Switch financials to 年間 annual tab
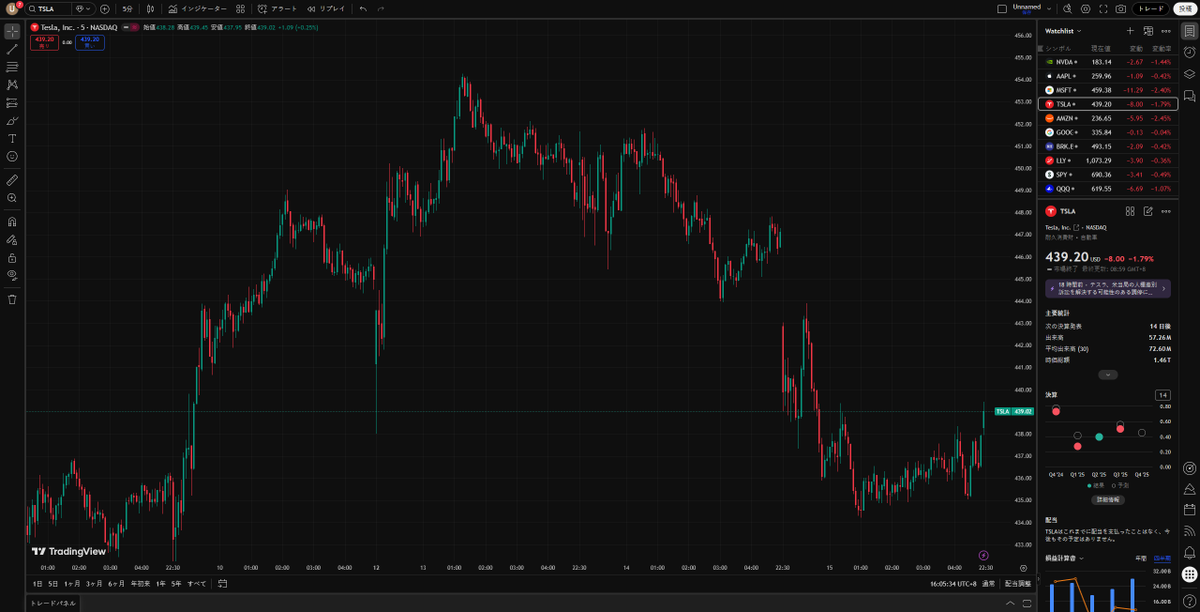The image size is (1200, 612). point(1140,558)
